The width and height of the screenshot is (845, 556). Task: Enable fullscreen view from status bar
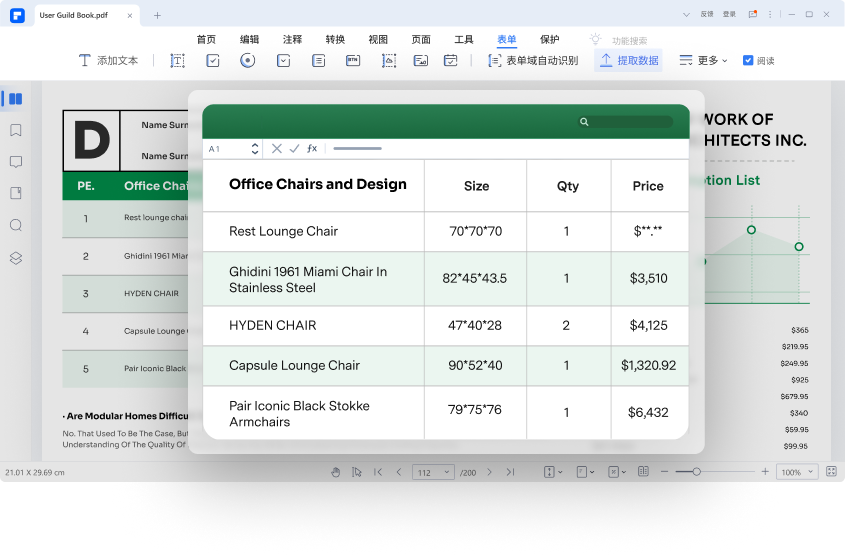(830, 472)
